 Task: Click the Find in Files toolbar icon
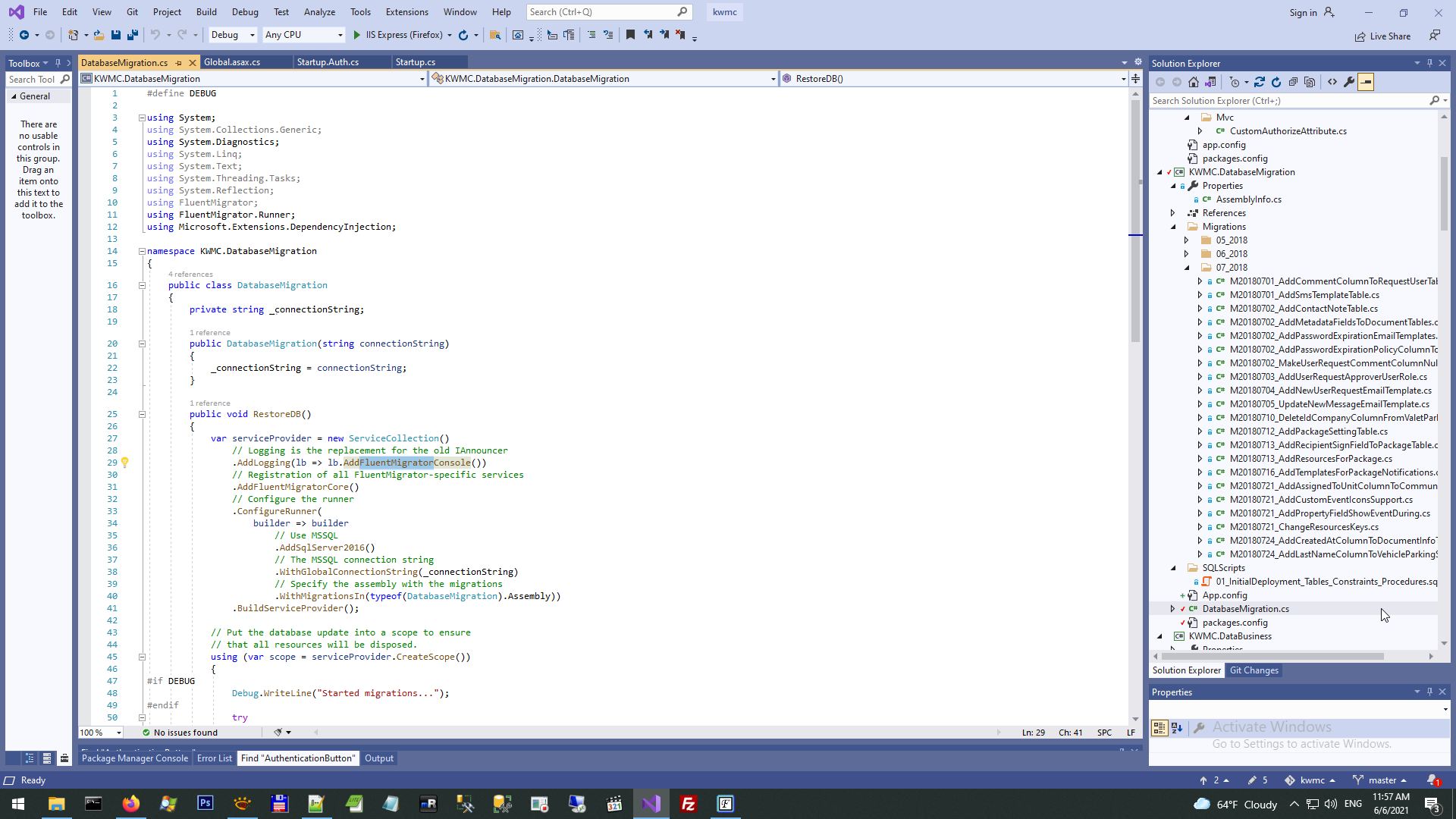pyautogui.click(x=495, y=35)
